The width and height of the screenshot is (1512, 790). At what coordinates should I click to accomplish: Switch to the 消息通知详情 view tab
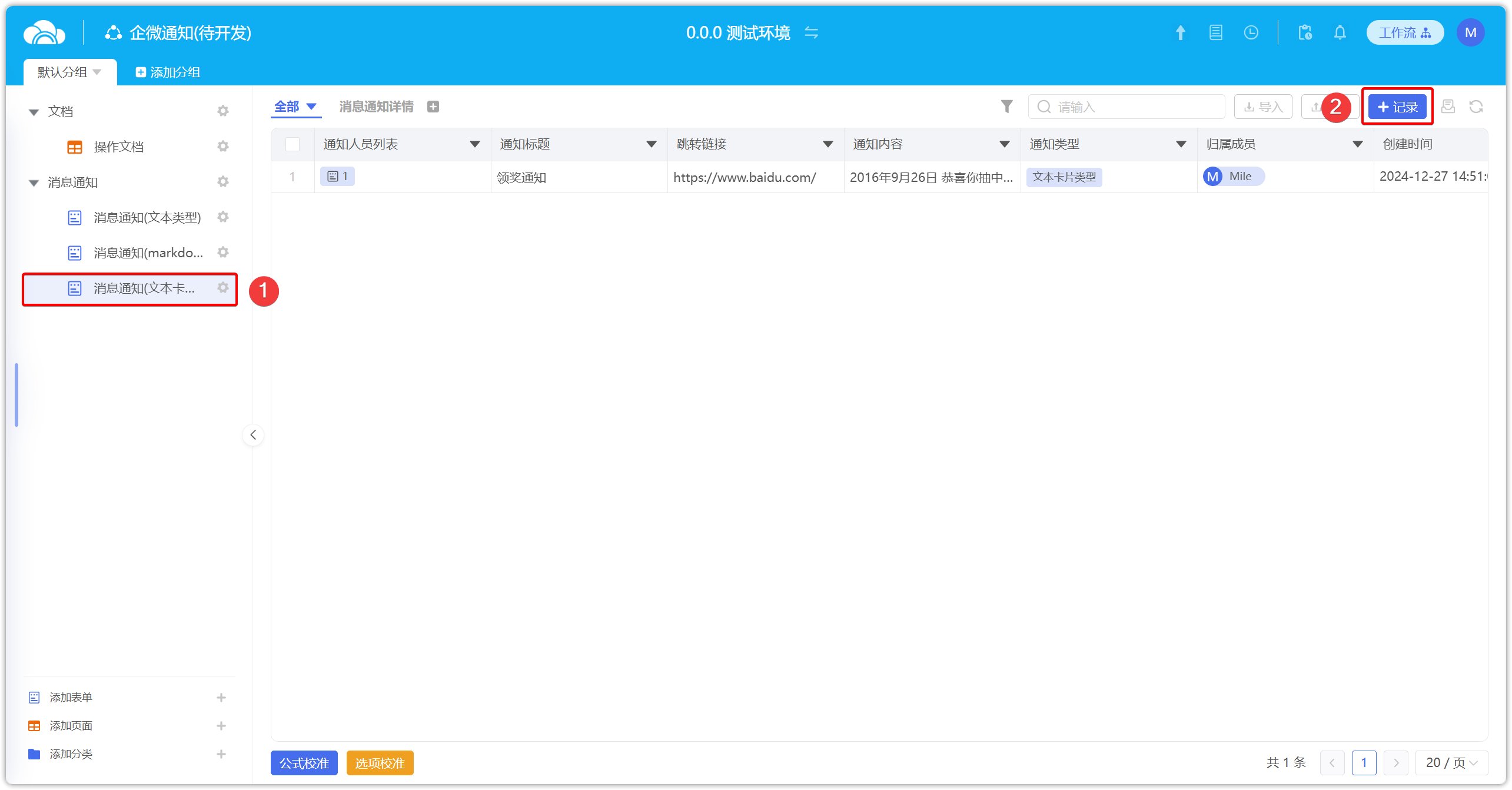pyautogui.click(x=376, y=107)
